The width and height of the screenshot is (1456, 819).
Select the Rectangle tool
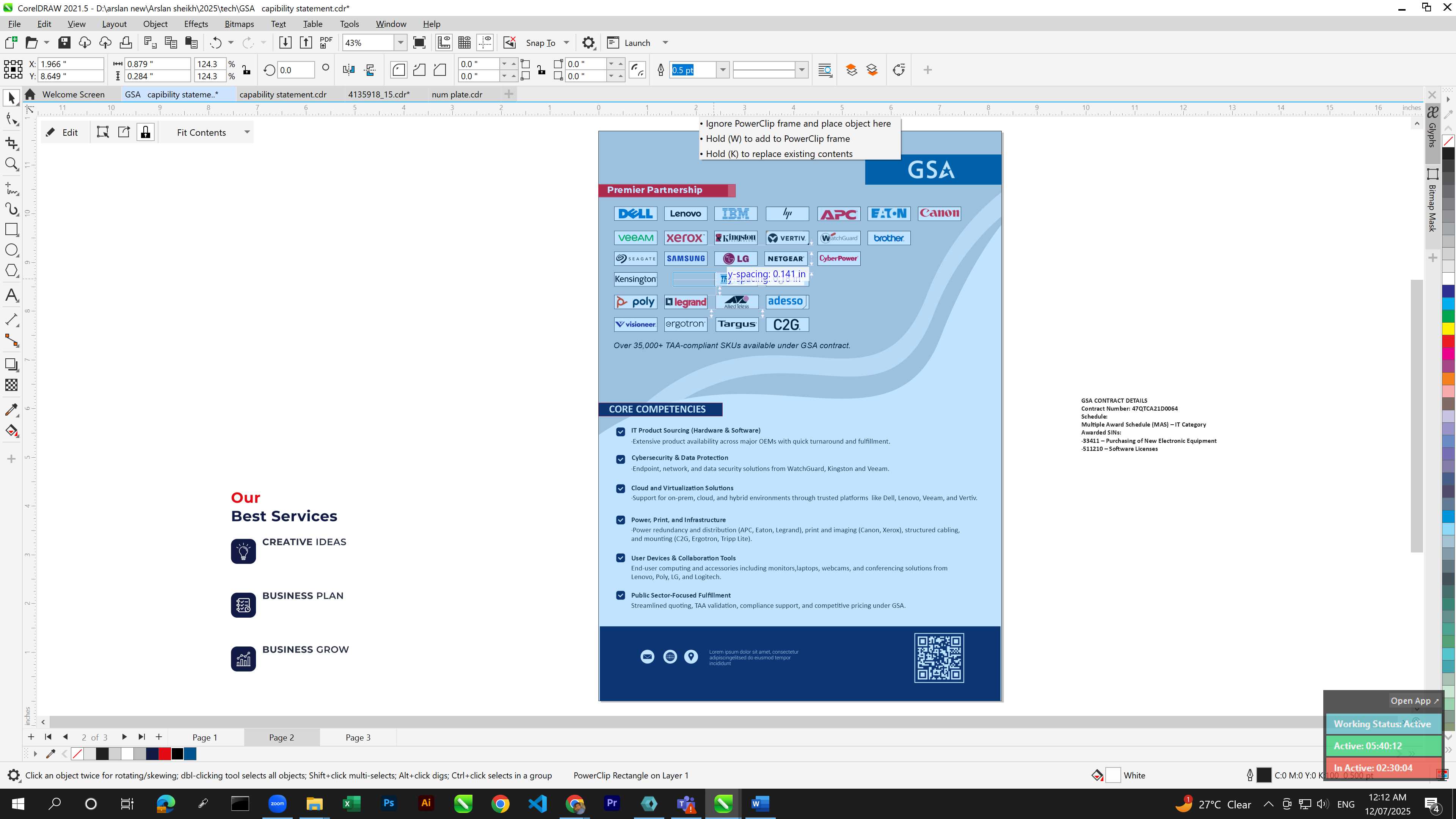click(x=11, y=229)
